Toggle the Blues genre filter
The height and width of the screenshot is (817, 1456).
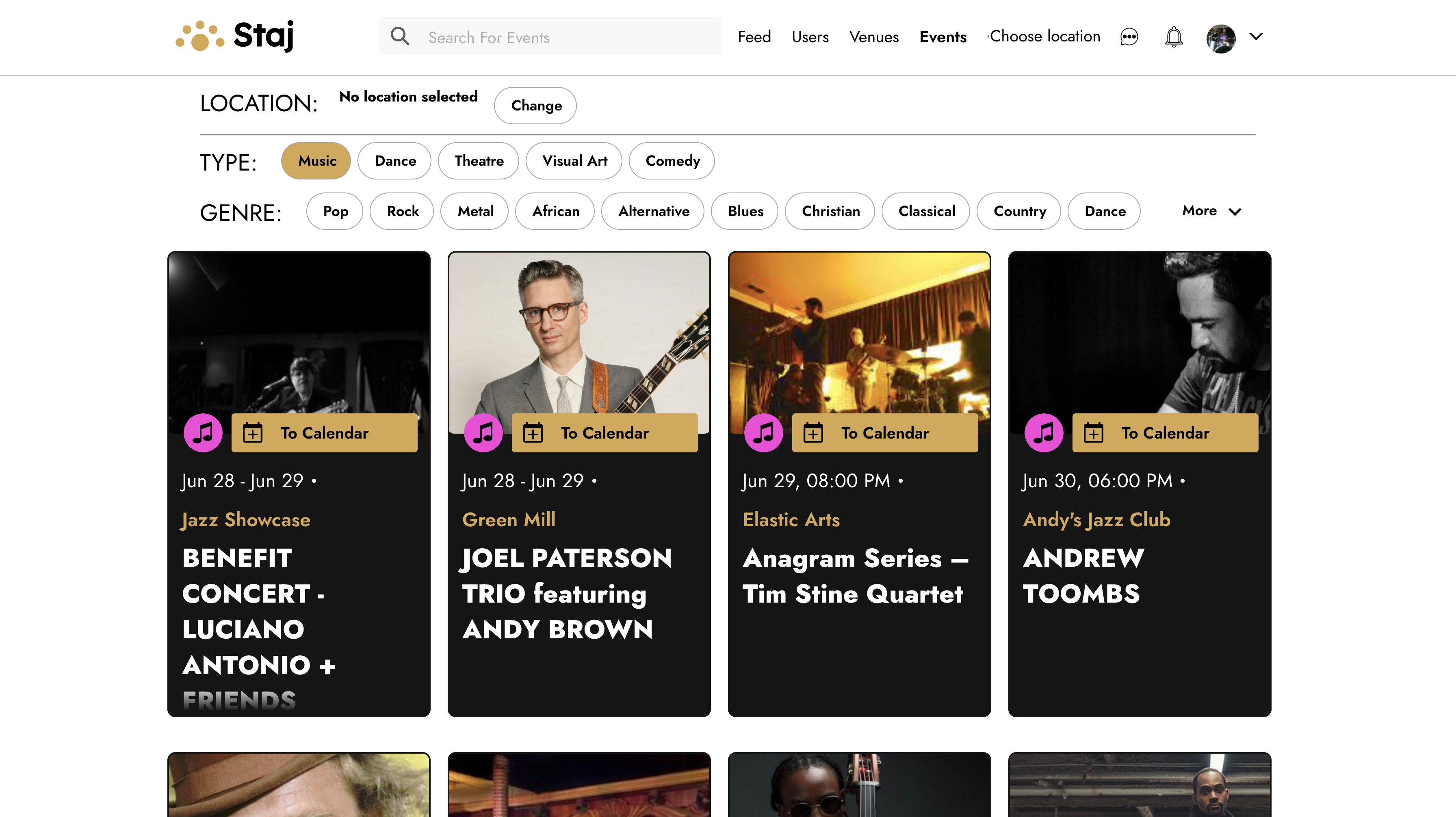click(744, 211)
